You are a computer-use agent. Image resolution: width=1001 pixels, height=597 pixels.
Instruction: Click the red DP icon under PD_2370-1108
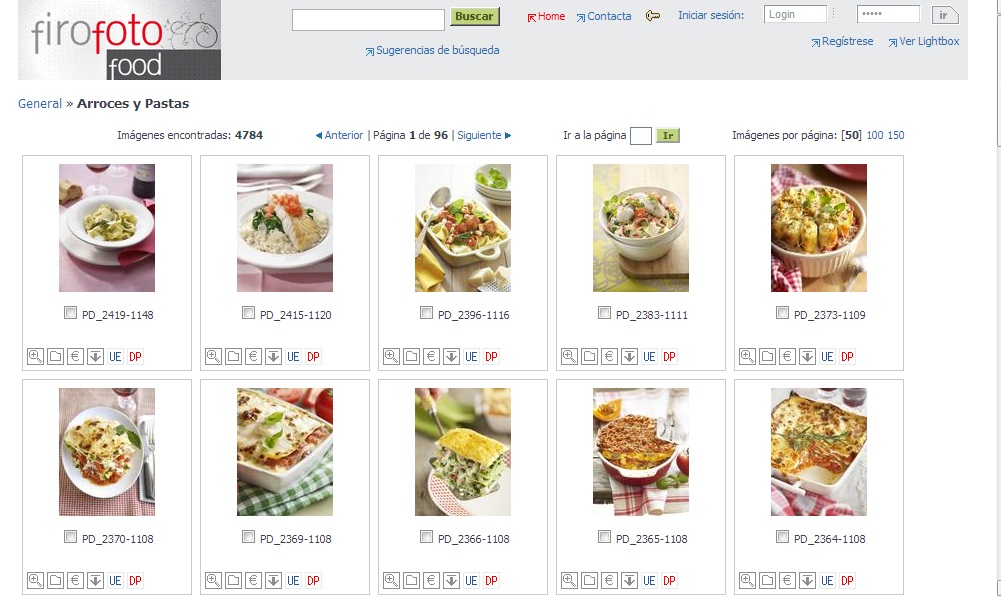[x=135, y=580]
